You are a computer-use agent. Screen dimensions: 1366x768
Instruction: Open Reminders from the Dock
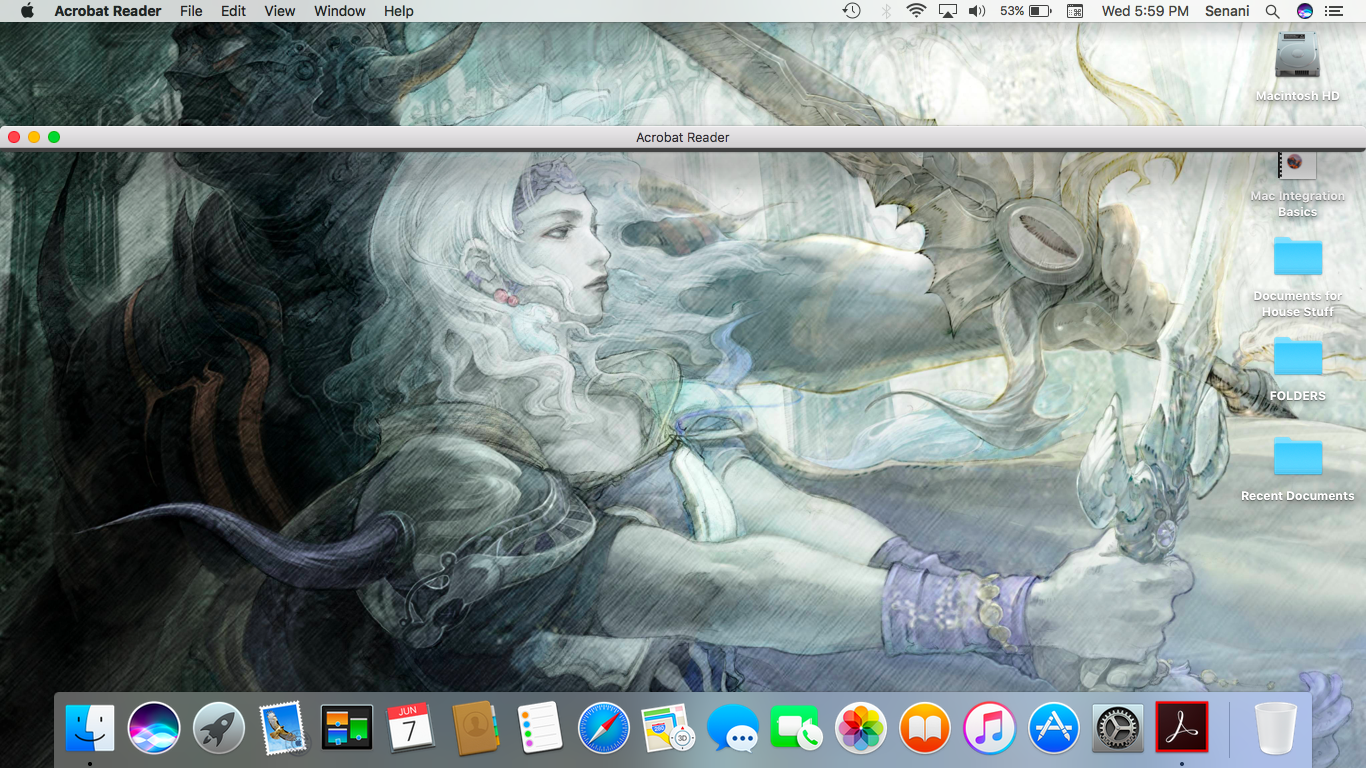(x=540, y=727)
